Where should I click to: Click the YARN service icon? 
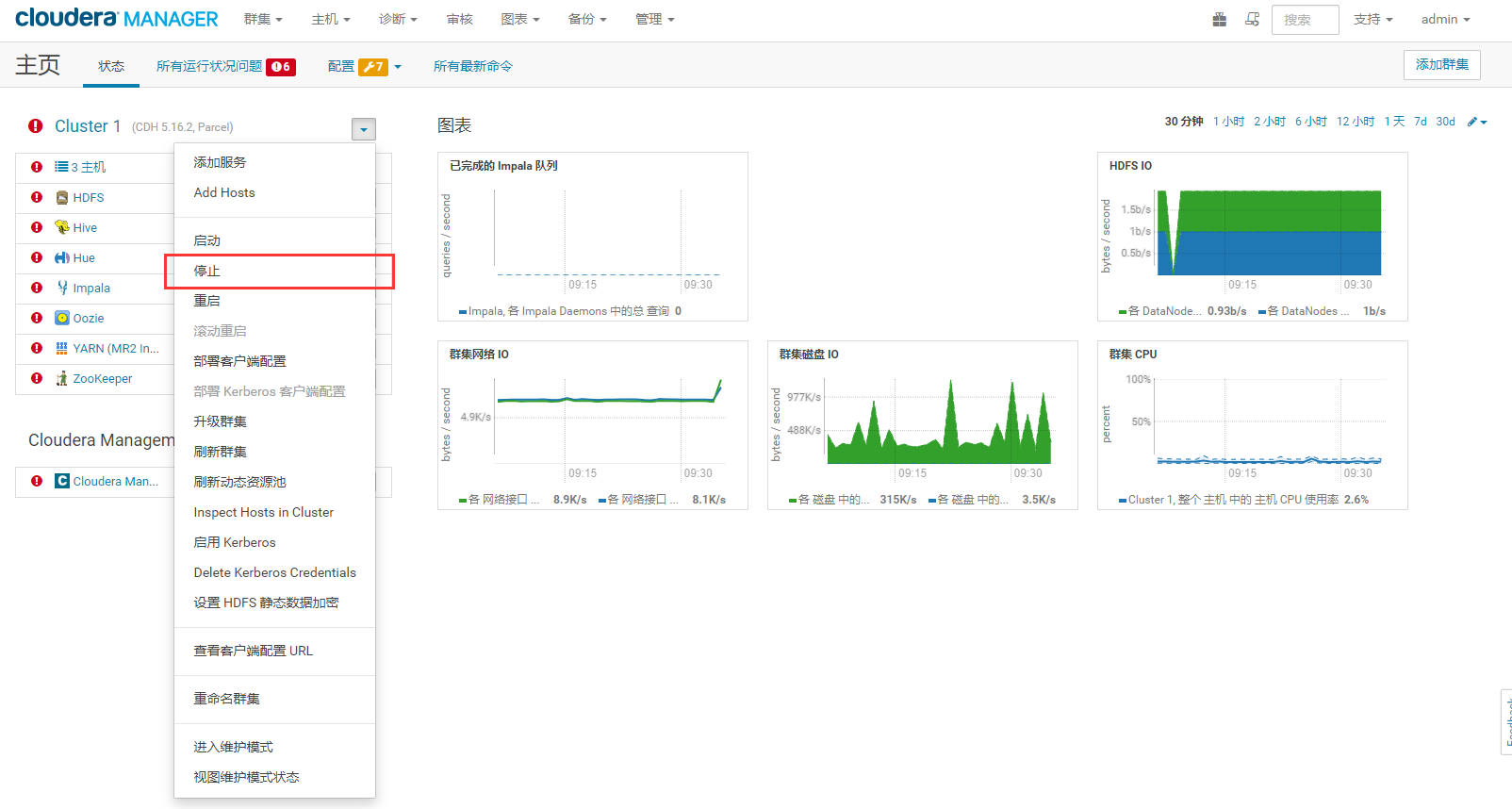click(62, 348)
